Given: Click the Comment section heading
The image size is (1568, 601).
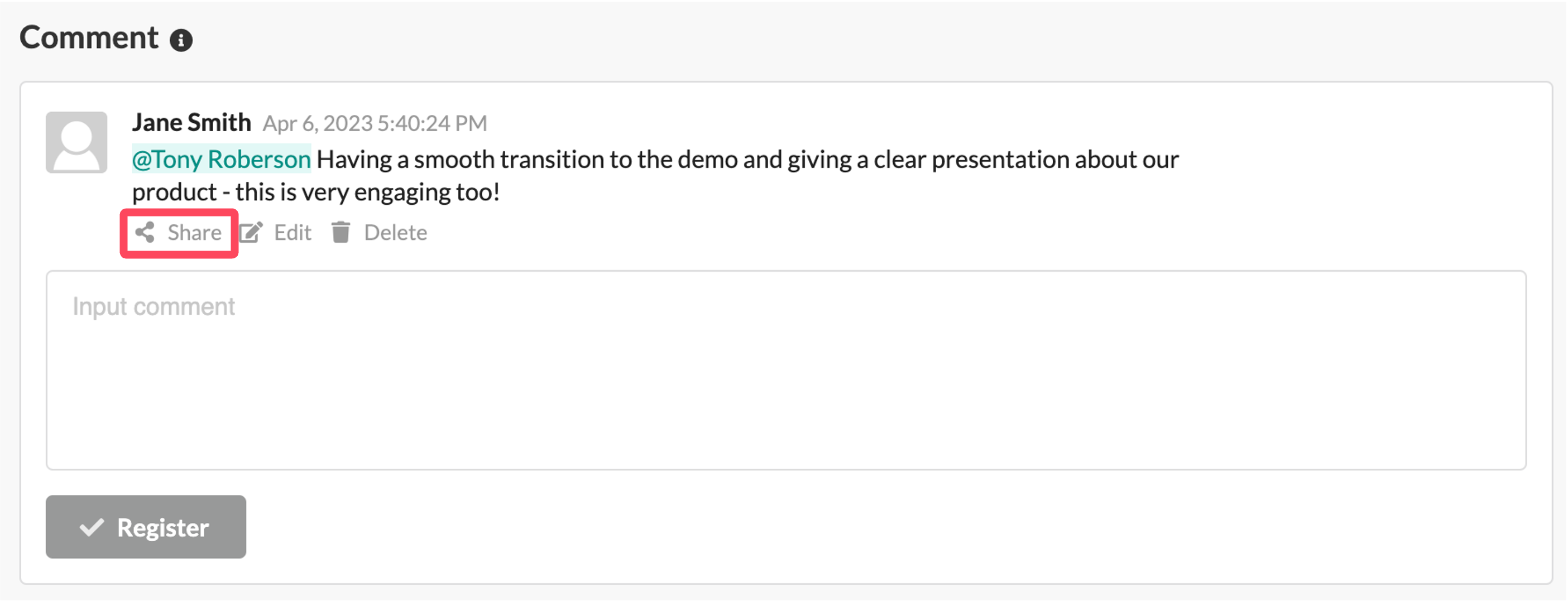Looking at the screenshot, I should (89, 38).
